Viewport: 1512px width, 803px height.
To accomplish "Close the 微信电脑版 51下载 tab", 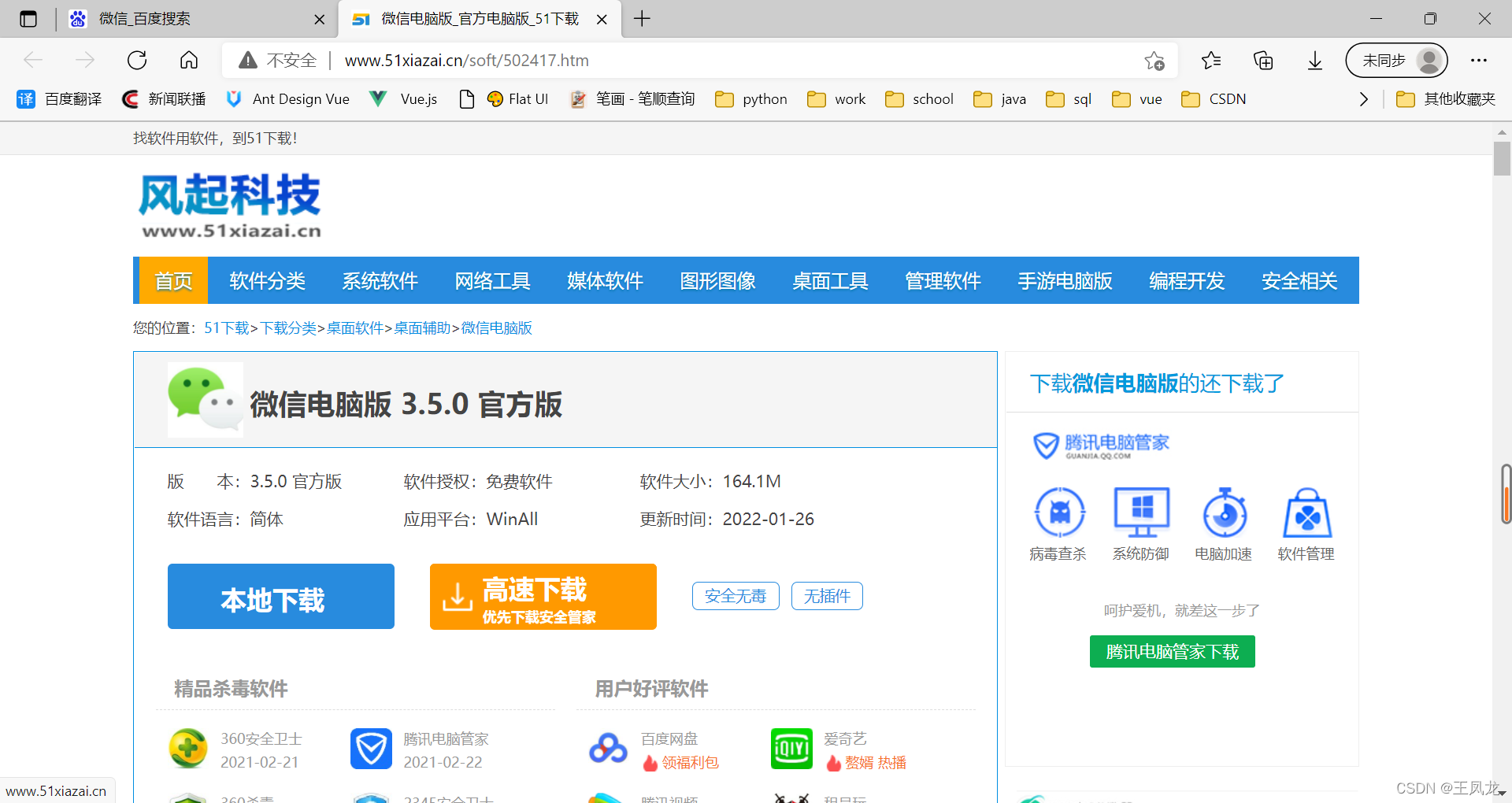I will coord(602,20).
